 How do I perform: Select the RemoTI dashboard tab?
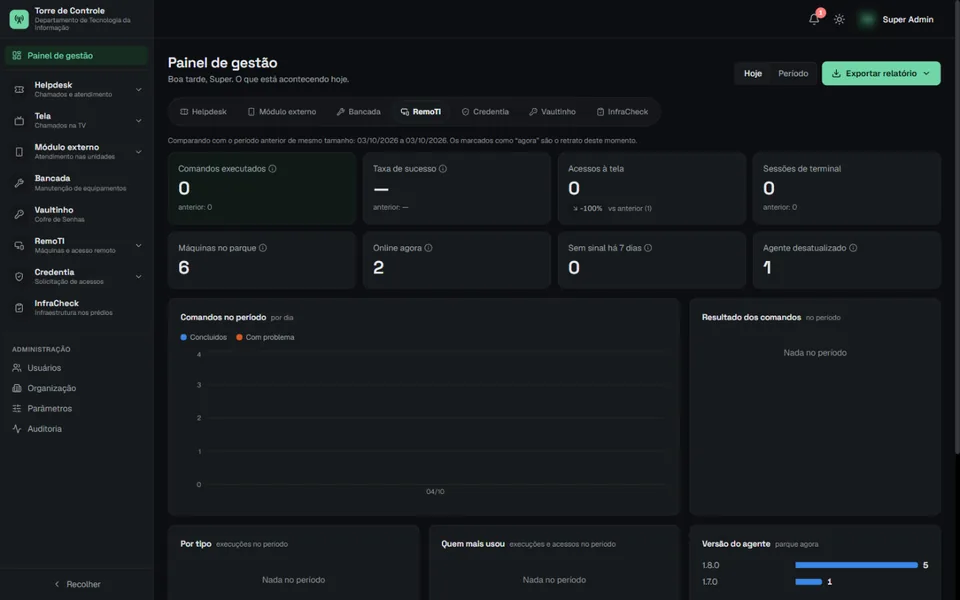421,112
